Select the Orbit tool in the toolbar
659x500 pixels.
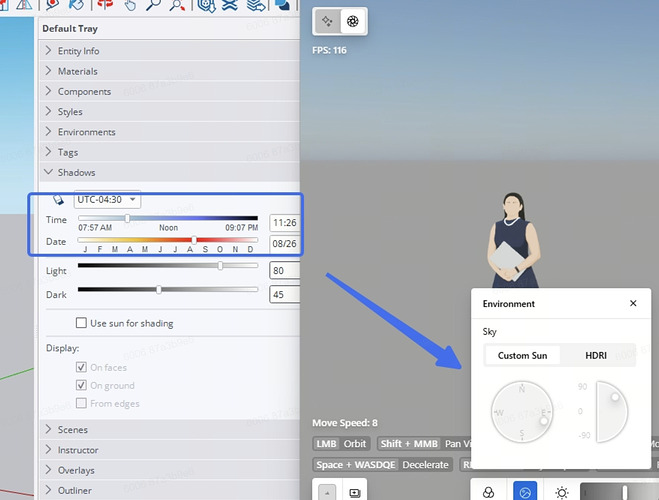click(x=105, y=5)
